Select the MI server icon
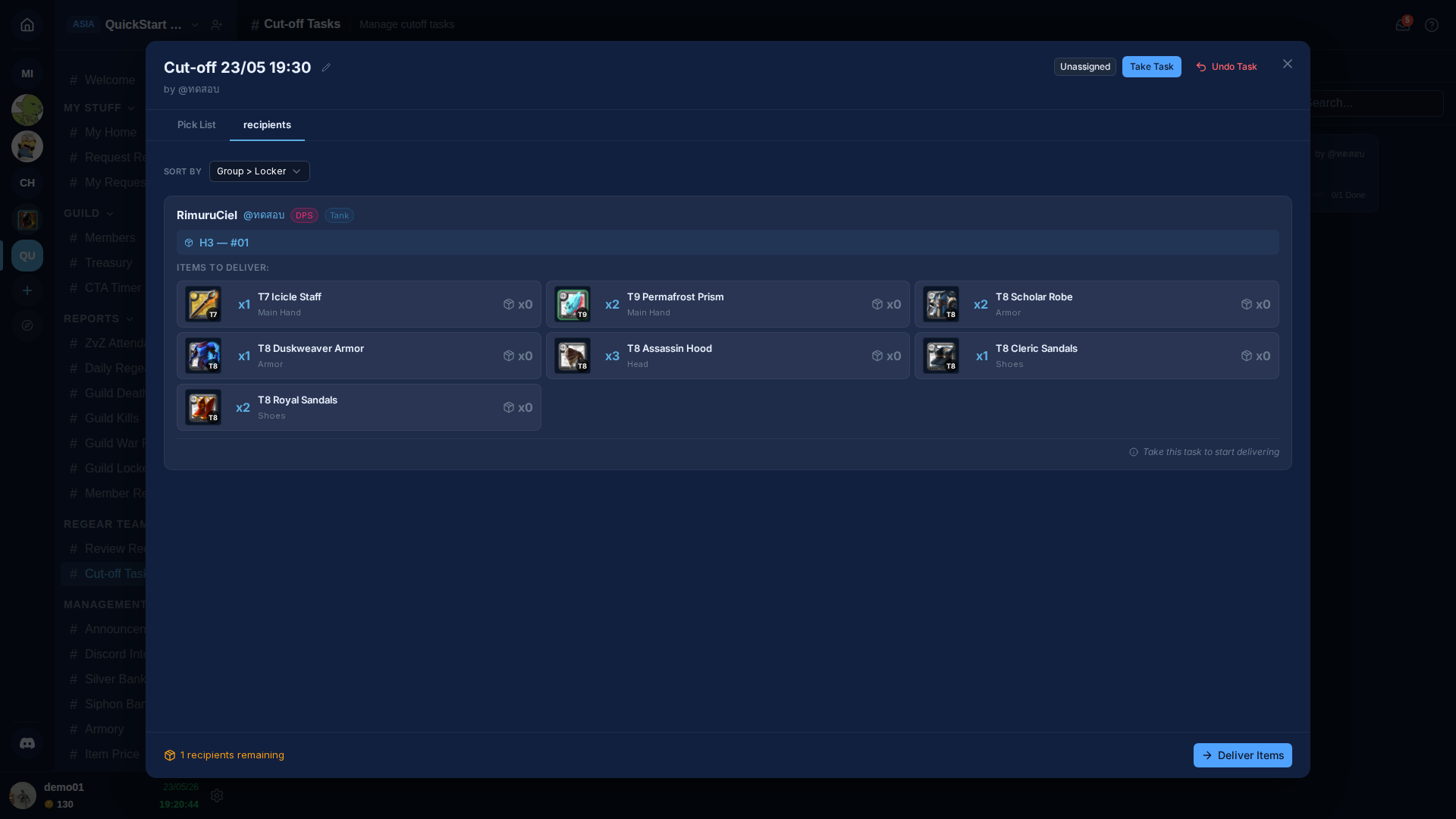1456x819 pixels. point(27,74)
